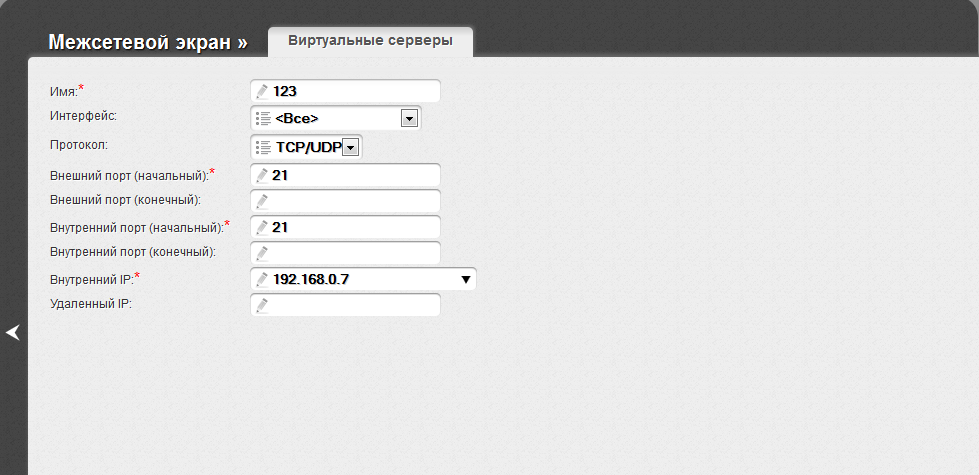Click the empty Внешний порт (конечный) field
Screen dimensions: 979x475
[355, 201]
